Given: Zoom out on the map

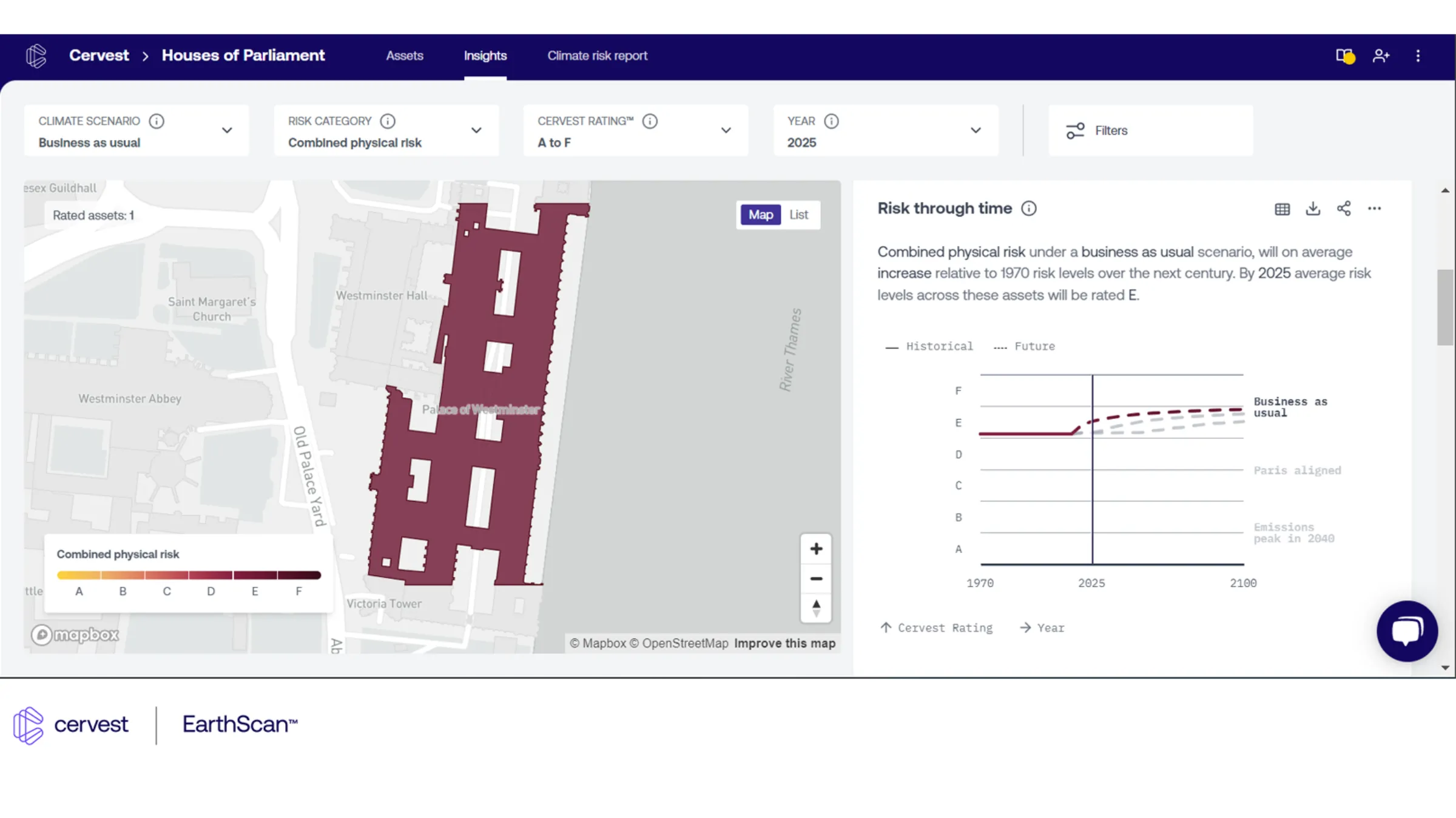Looking at the screenshot, I should 816,578.
